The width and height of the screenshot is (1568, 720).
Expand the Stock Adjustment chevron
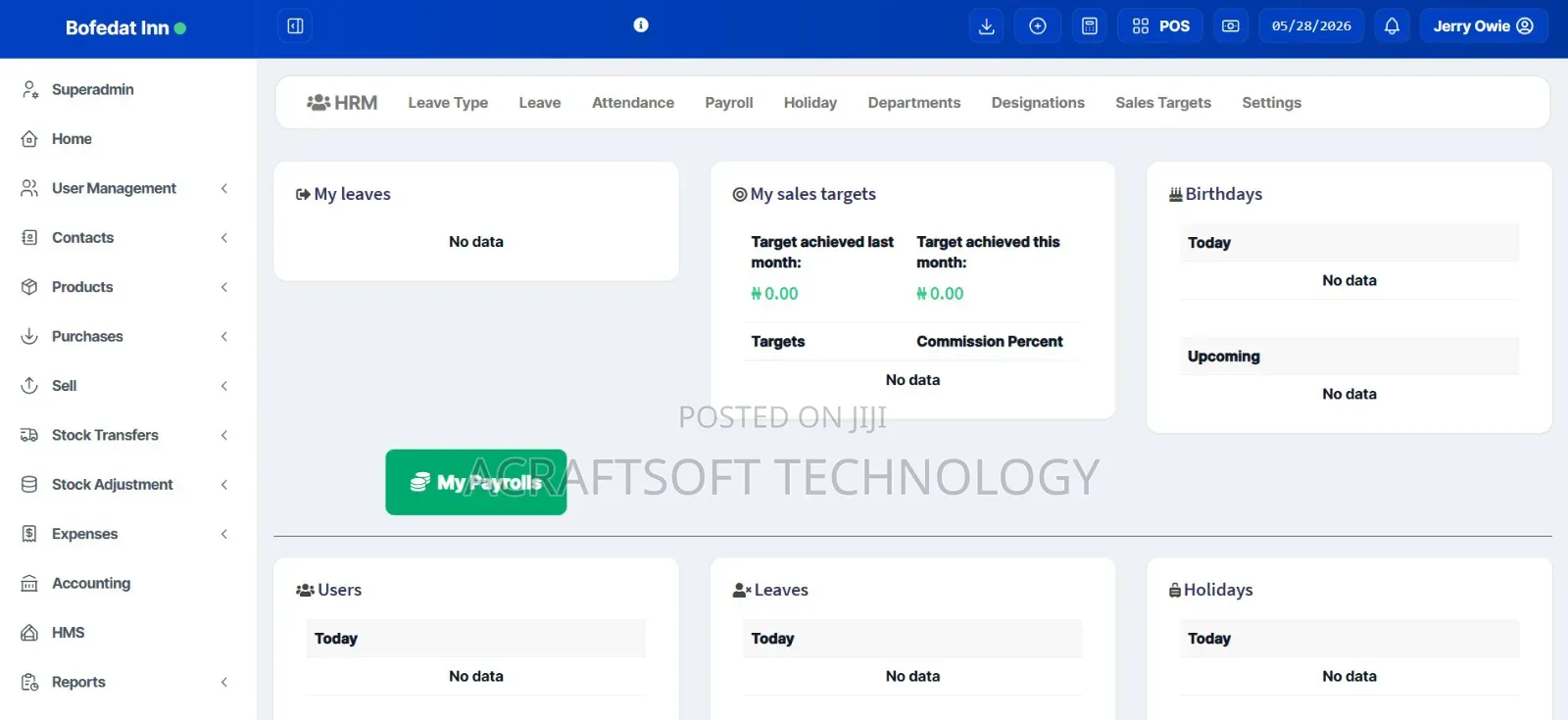[224, 485]
